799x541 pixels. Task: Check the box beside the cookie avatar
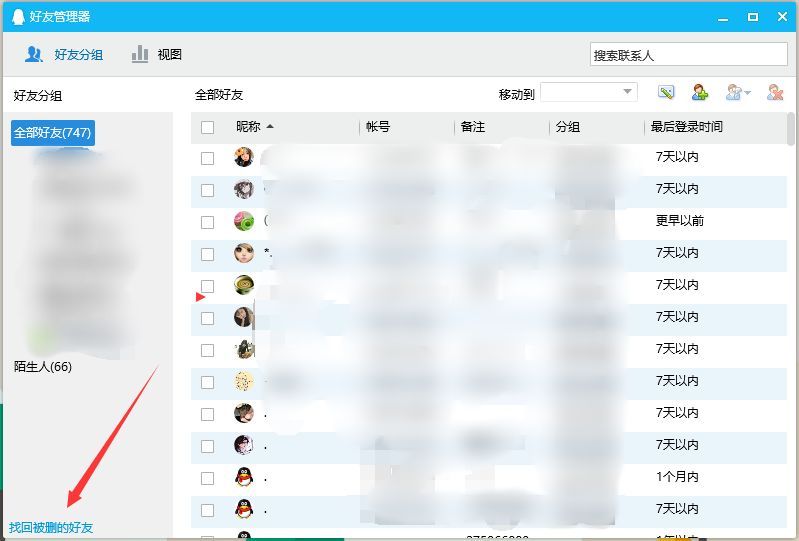[207, 382]
